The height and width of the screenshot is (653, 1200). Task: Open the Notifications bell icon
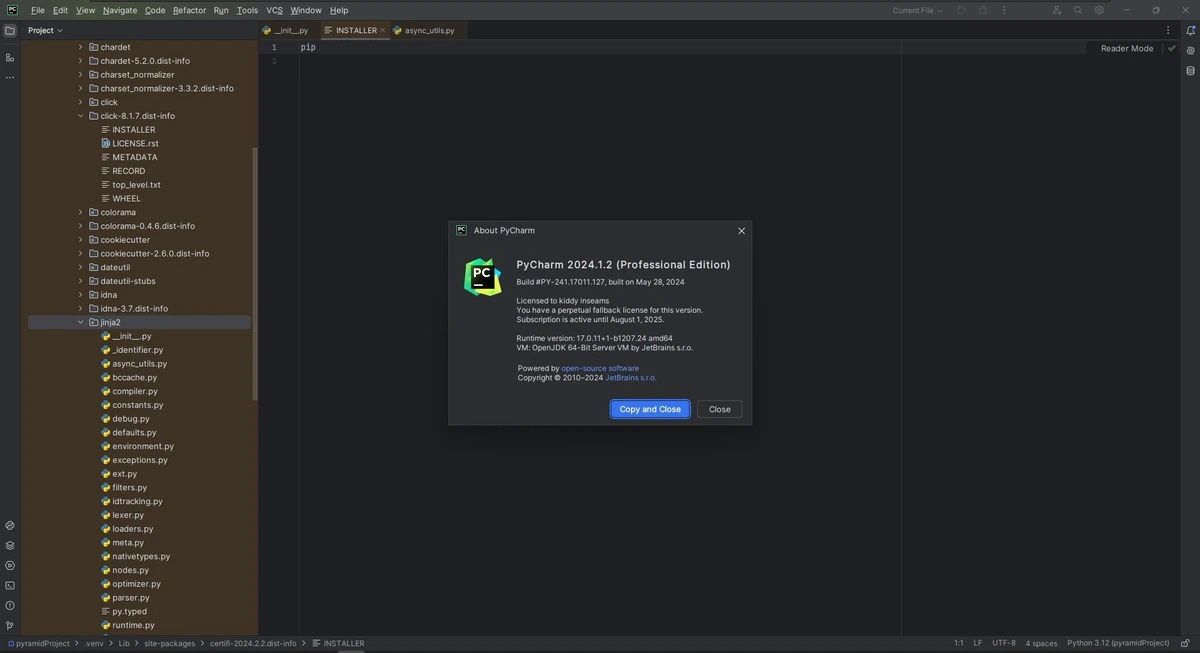click(1190, 30)
